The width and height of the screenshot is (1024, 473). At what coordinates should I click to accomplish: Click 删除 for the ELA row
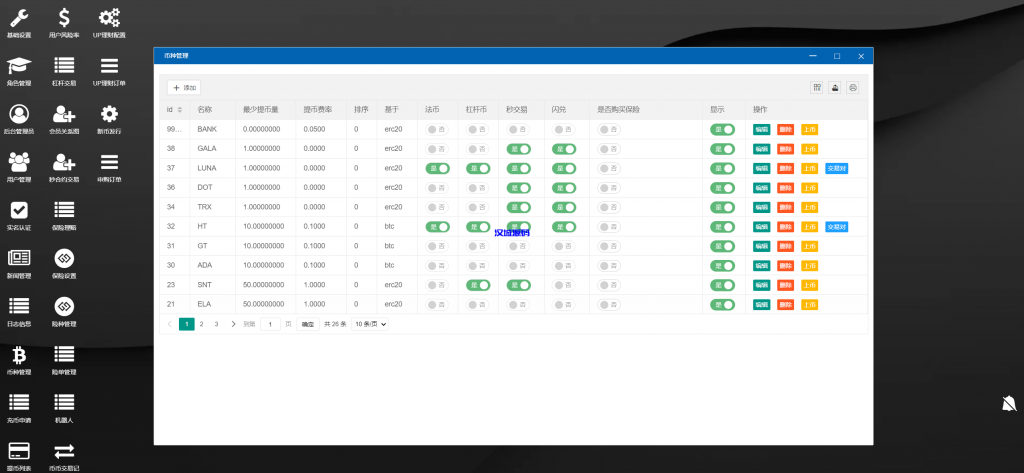[786, 305]
